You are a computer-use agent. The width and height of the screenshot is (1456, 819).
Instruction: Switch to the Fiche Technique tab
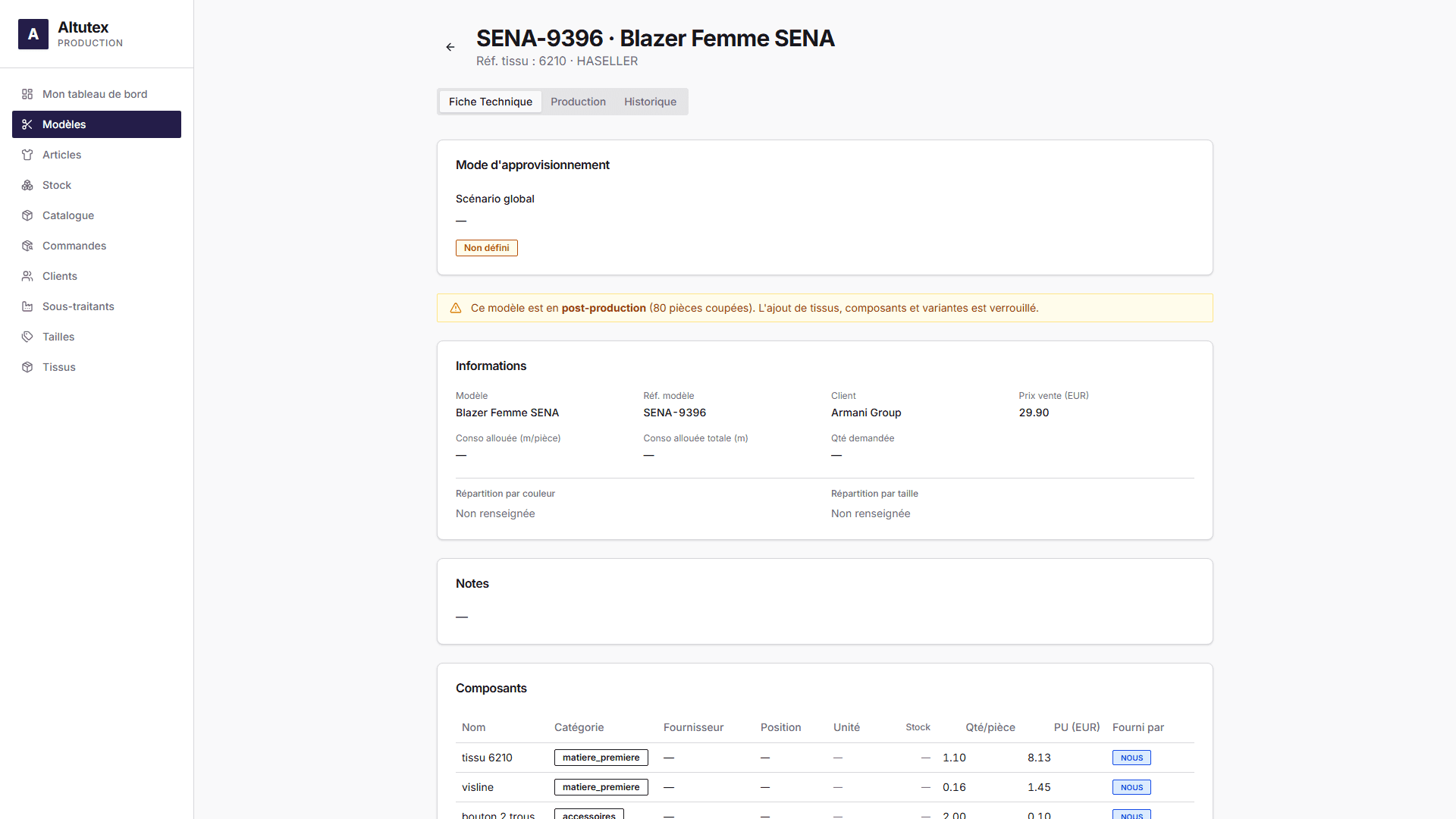pos(491,102)
